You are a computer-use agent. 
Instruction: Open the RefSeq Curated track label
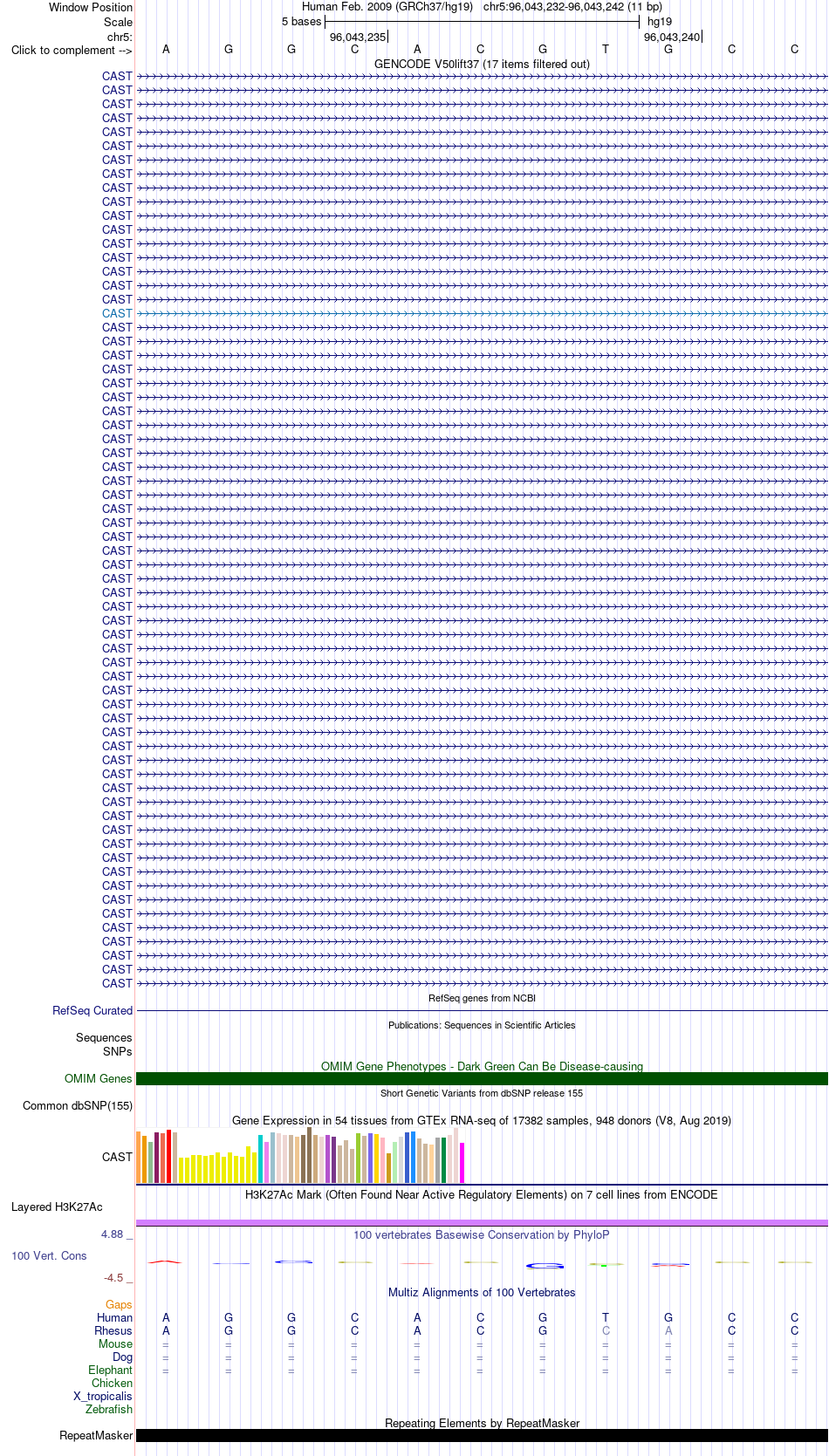tap(92, 1010)
